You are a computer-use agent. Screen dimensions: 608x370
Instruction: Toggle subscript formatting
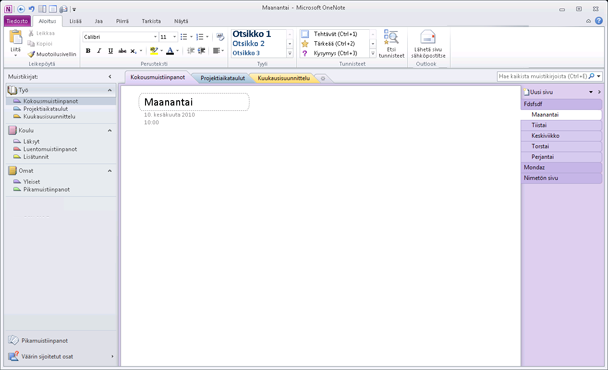(133, 51)
